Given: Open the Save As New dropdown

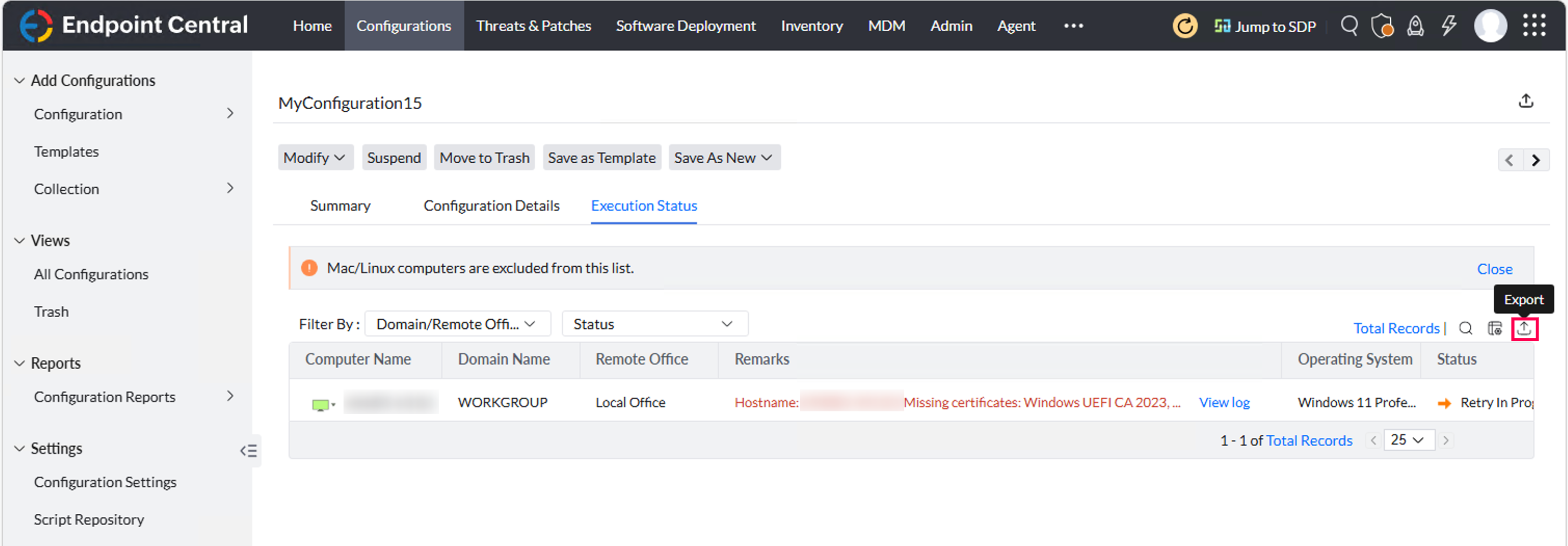Looking at the screenshot, I should tap(724, 158).
